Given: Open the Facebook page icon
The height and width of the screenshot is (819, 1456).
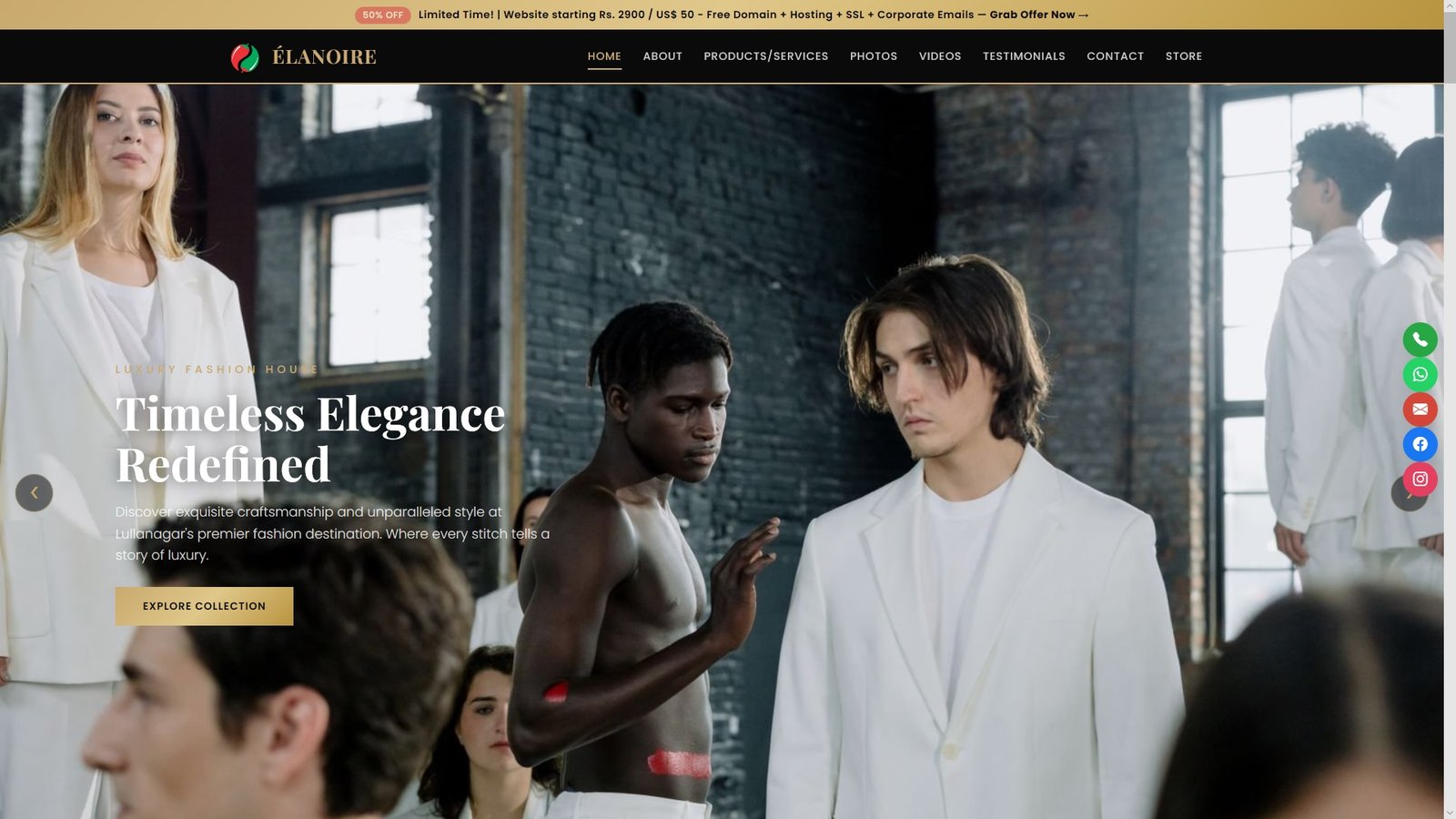Looking at the screenshot, I should pyautogui.click(x=1420, y=444).
